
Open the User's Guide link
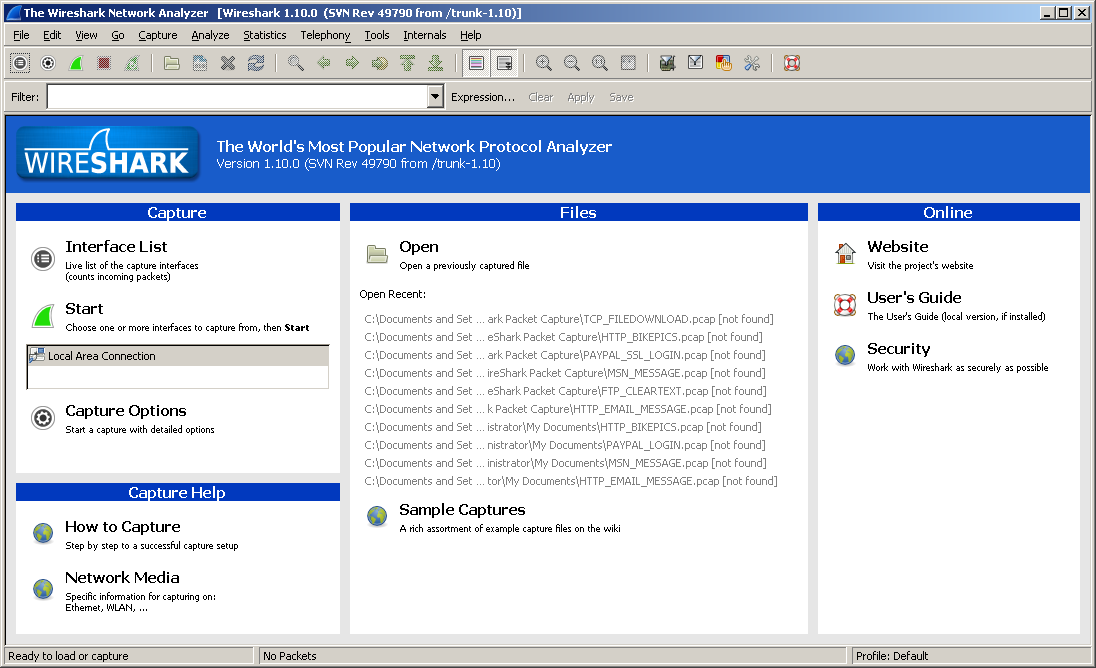(x=914, y=298)
